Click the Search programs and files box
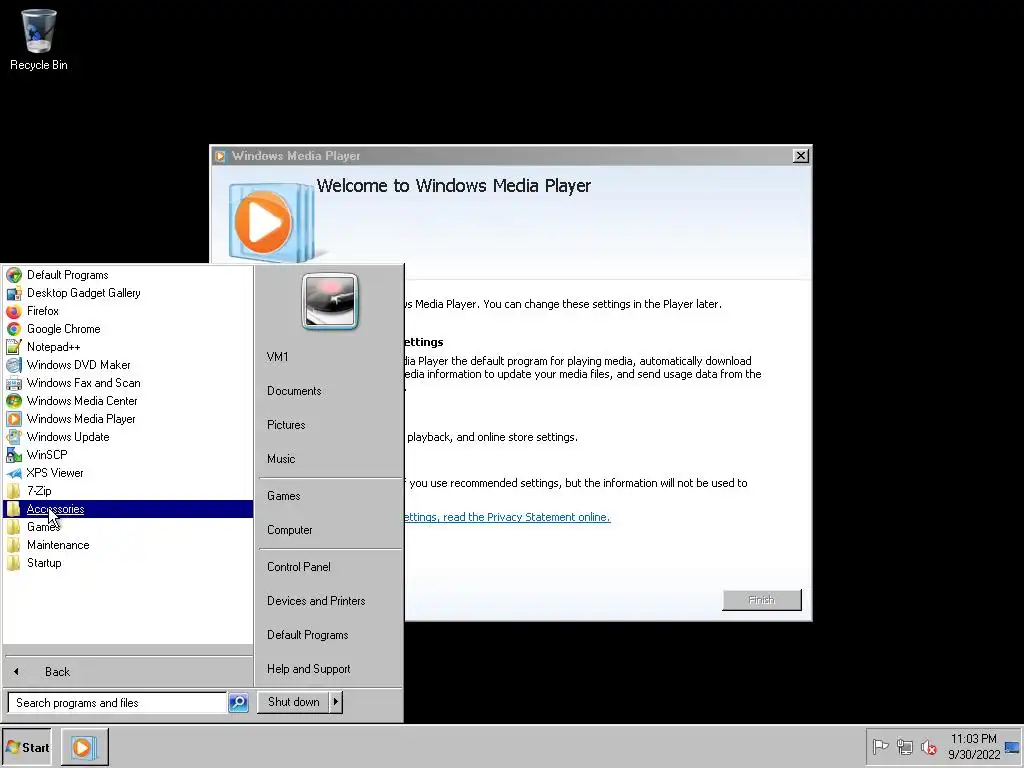 coord(118,703)
